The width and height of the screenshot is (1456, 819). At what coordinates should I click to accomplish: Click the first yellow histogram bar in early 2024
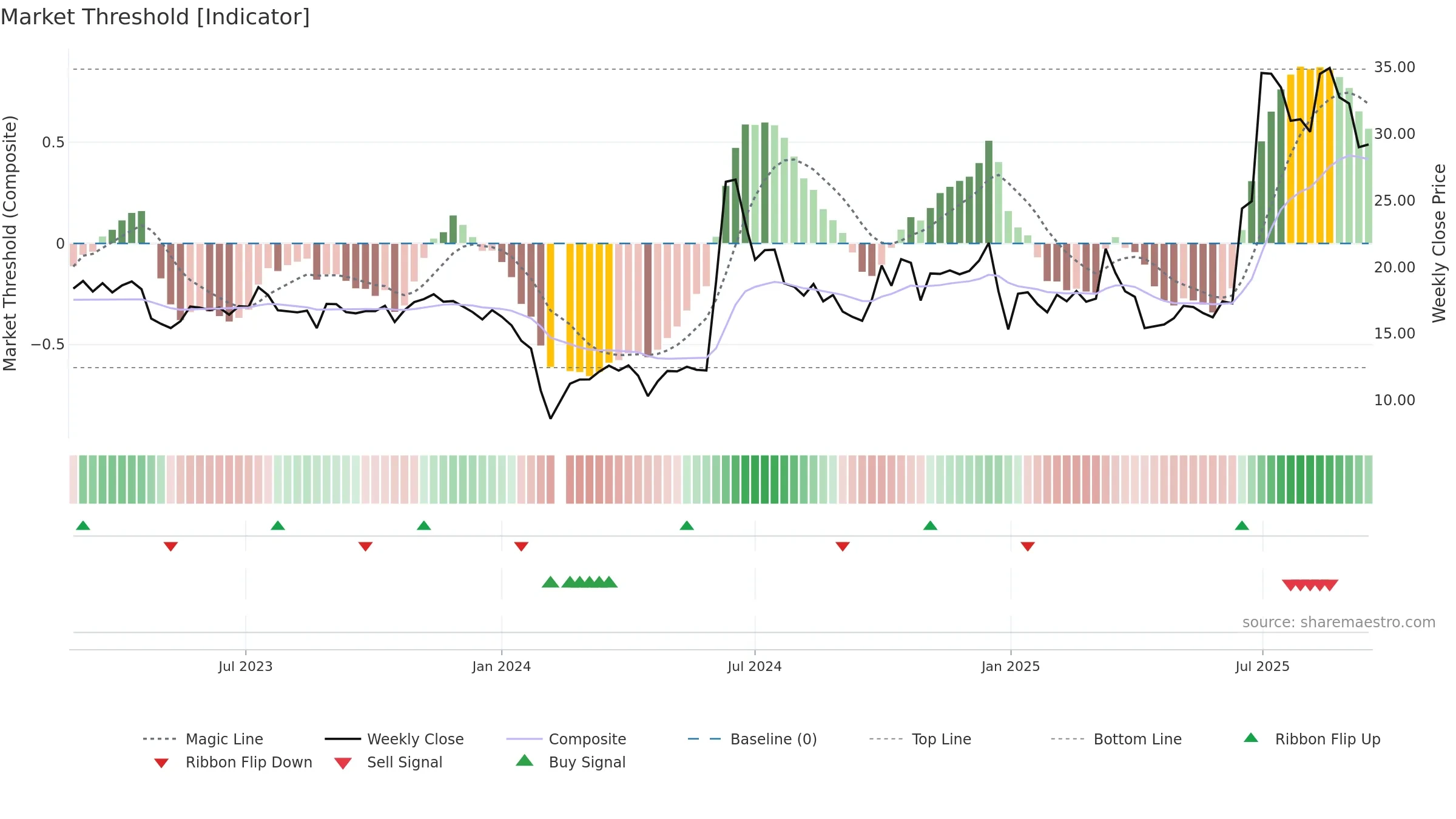coord(550,305)
